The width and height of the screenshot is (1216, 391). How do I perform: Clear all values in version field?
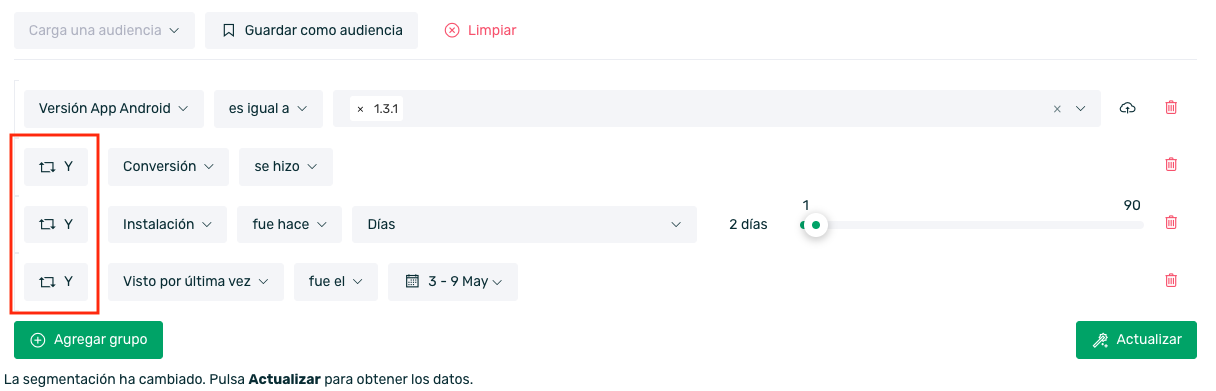coord(1057,109)
